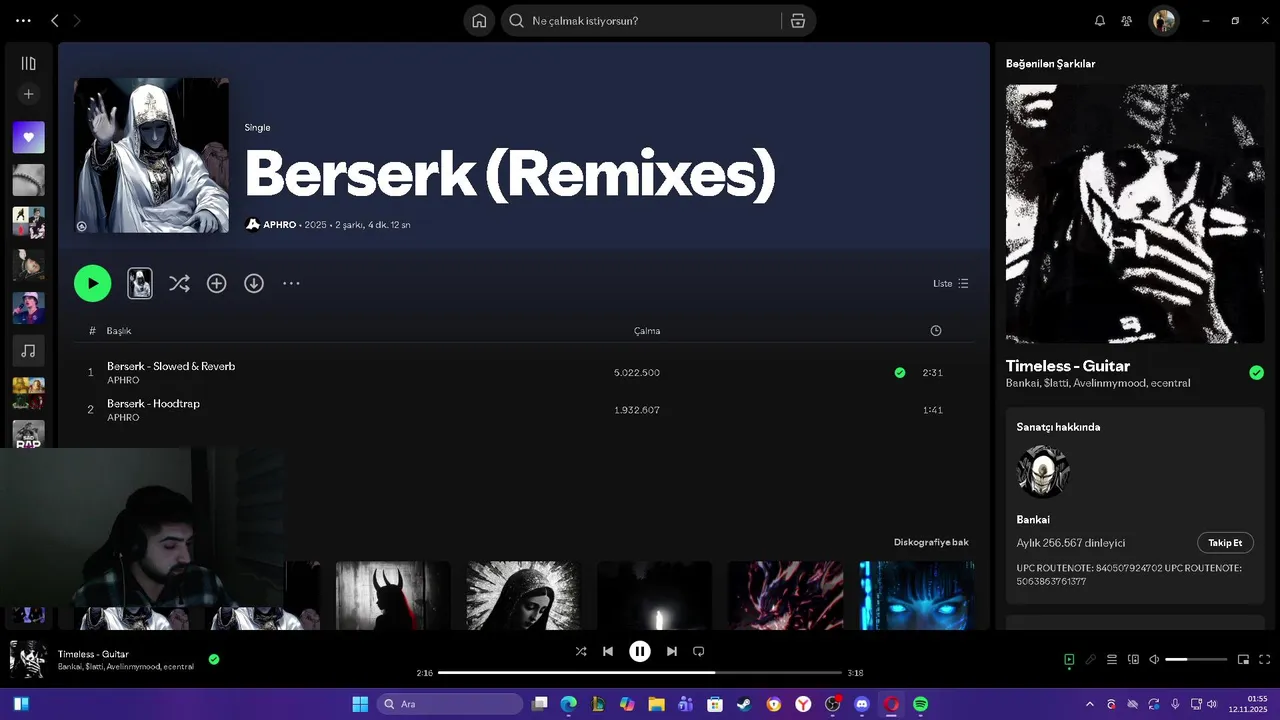The height and width of the screenshot is (720, 1280).
Task: Open the album preview thumbnail beside play
Action: (140, 283)
